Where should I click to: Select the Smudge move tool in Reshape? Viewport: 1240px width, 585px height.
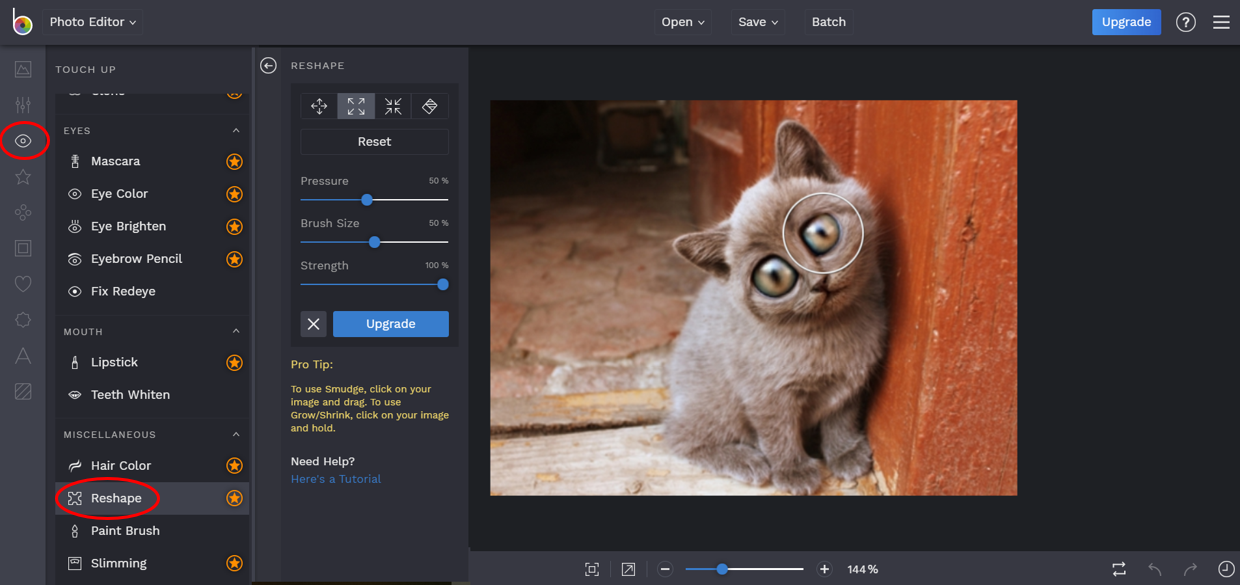point(319,106)
